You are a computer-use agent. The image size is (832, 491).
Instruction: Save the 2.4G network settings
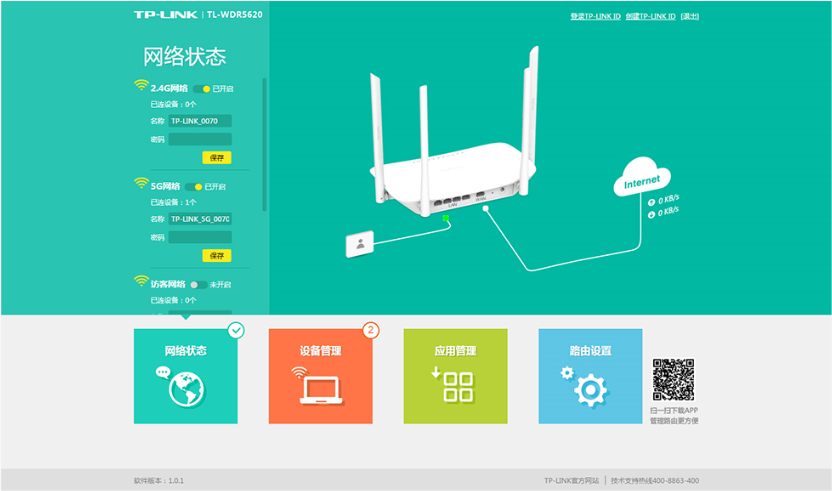coord(216,158)
